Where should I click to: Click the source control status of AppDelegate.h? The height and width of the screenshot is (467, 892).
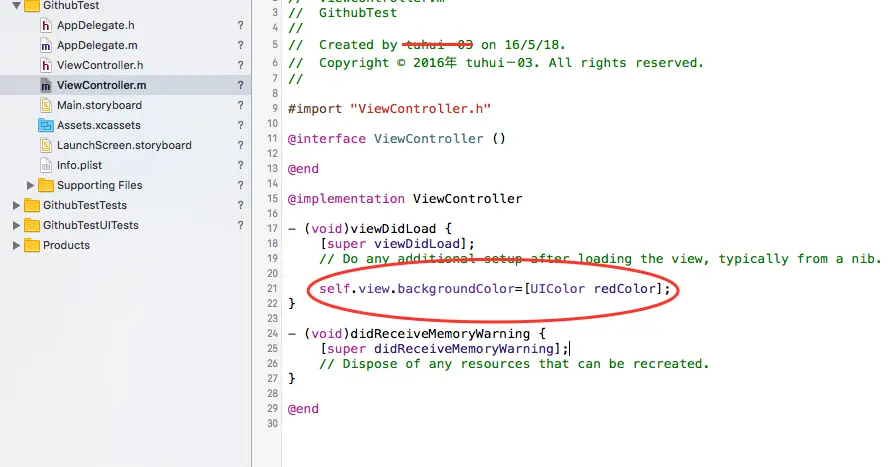[x=240, y=26]
